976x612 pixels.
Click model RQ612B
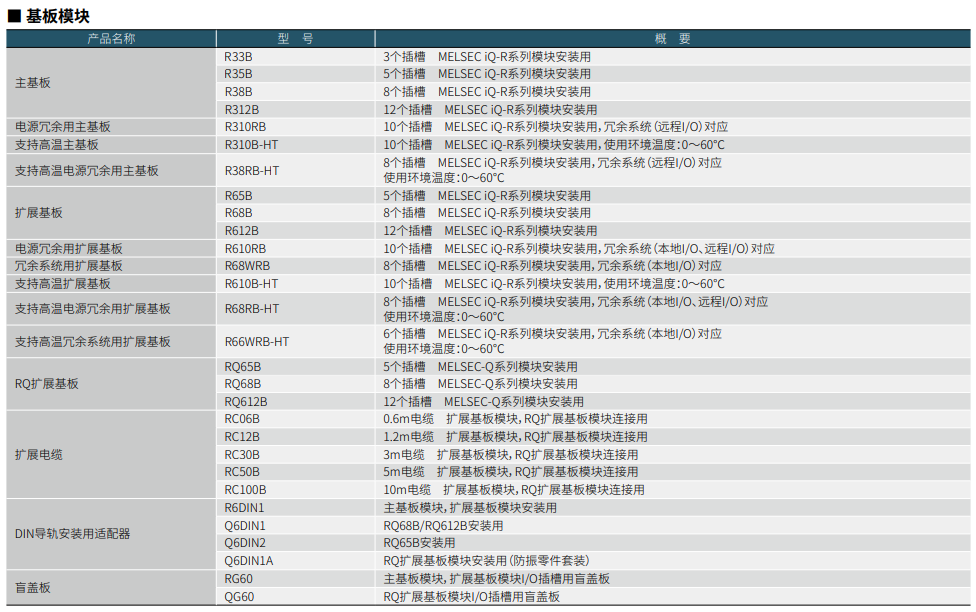point(246,402)
